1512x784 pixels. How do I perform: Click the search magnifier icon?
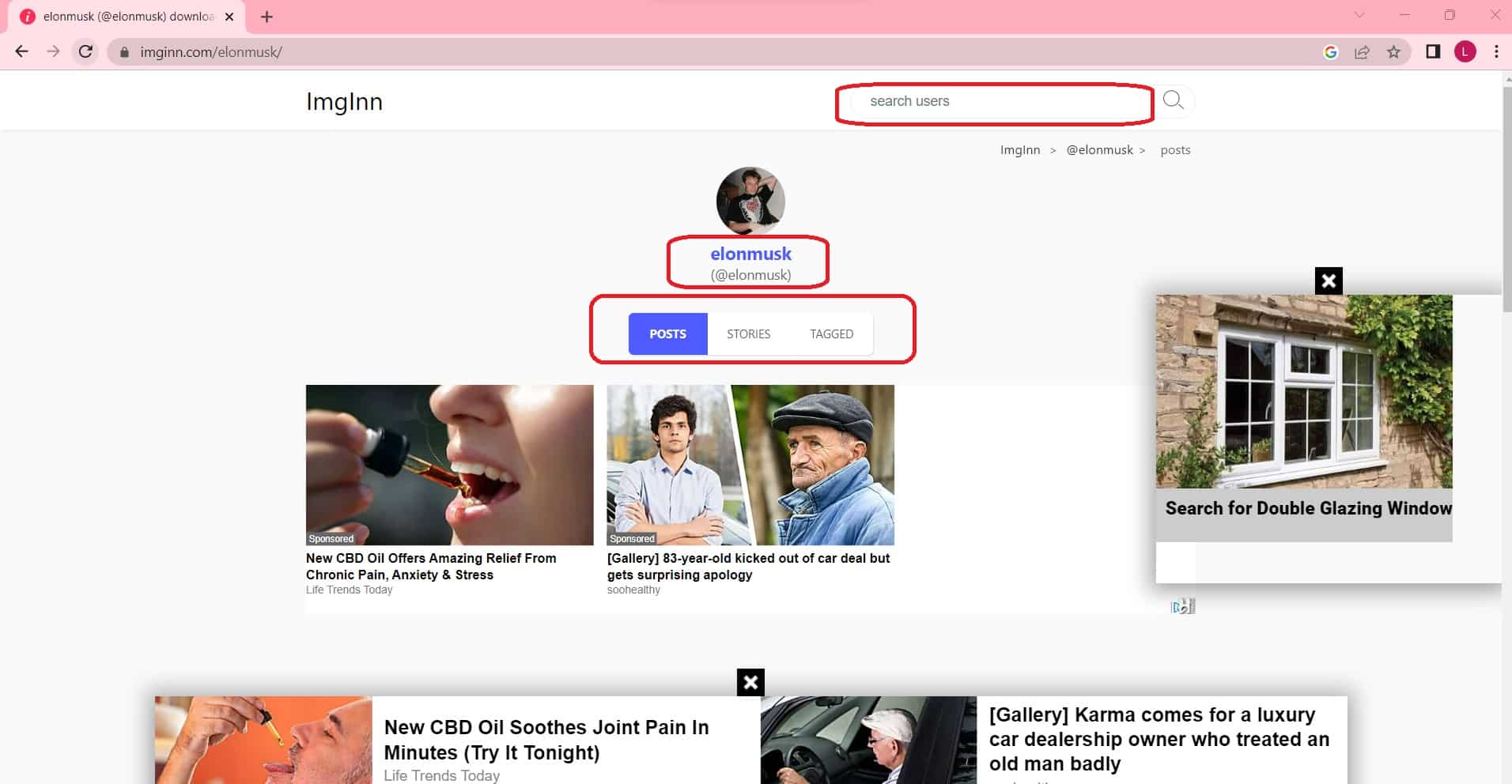[1174, 100]
